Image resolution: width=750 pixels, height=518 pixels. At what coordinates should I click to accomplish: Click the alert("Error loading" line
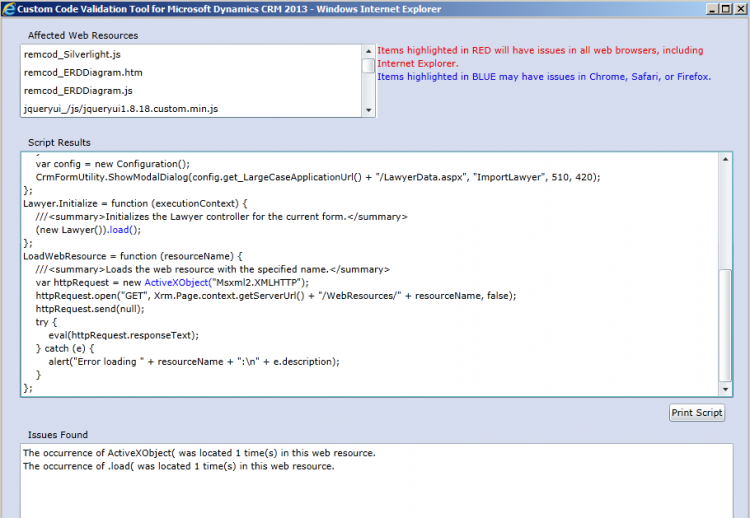pyautogui.click(x=194, y=362)
